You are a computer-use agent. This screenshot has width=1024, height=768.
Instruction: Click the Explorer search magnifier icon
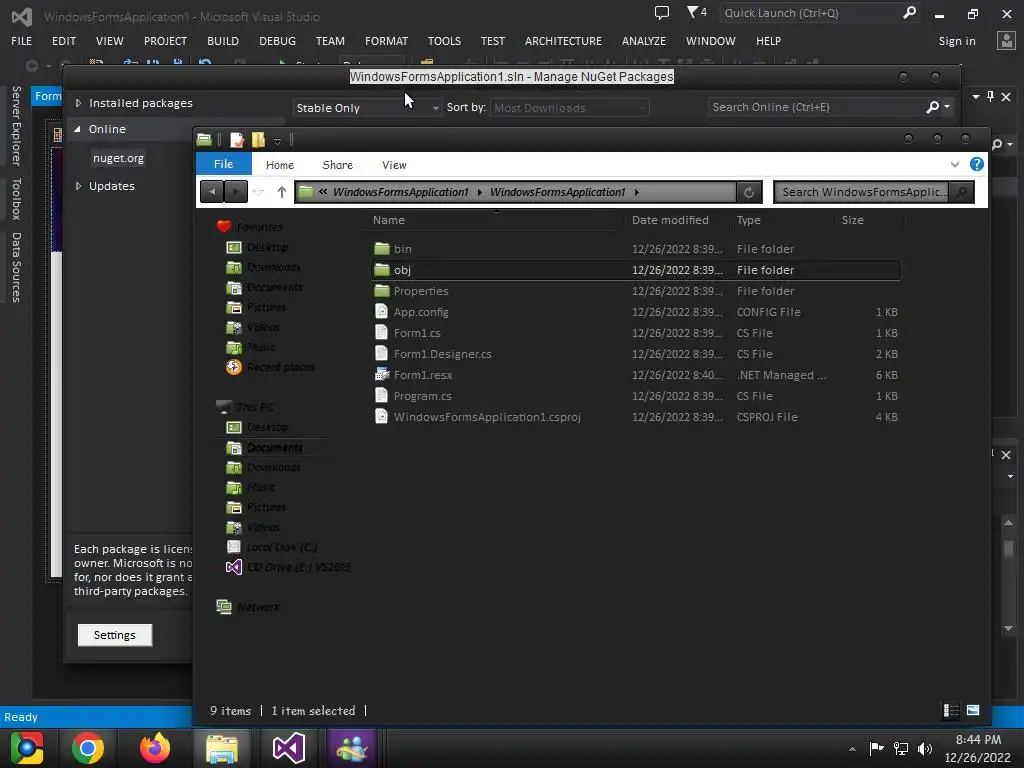point(961,192)
